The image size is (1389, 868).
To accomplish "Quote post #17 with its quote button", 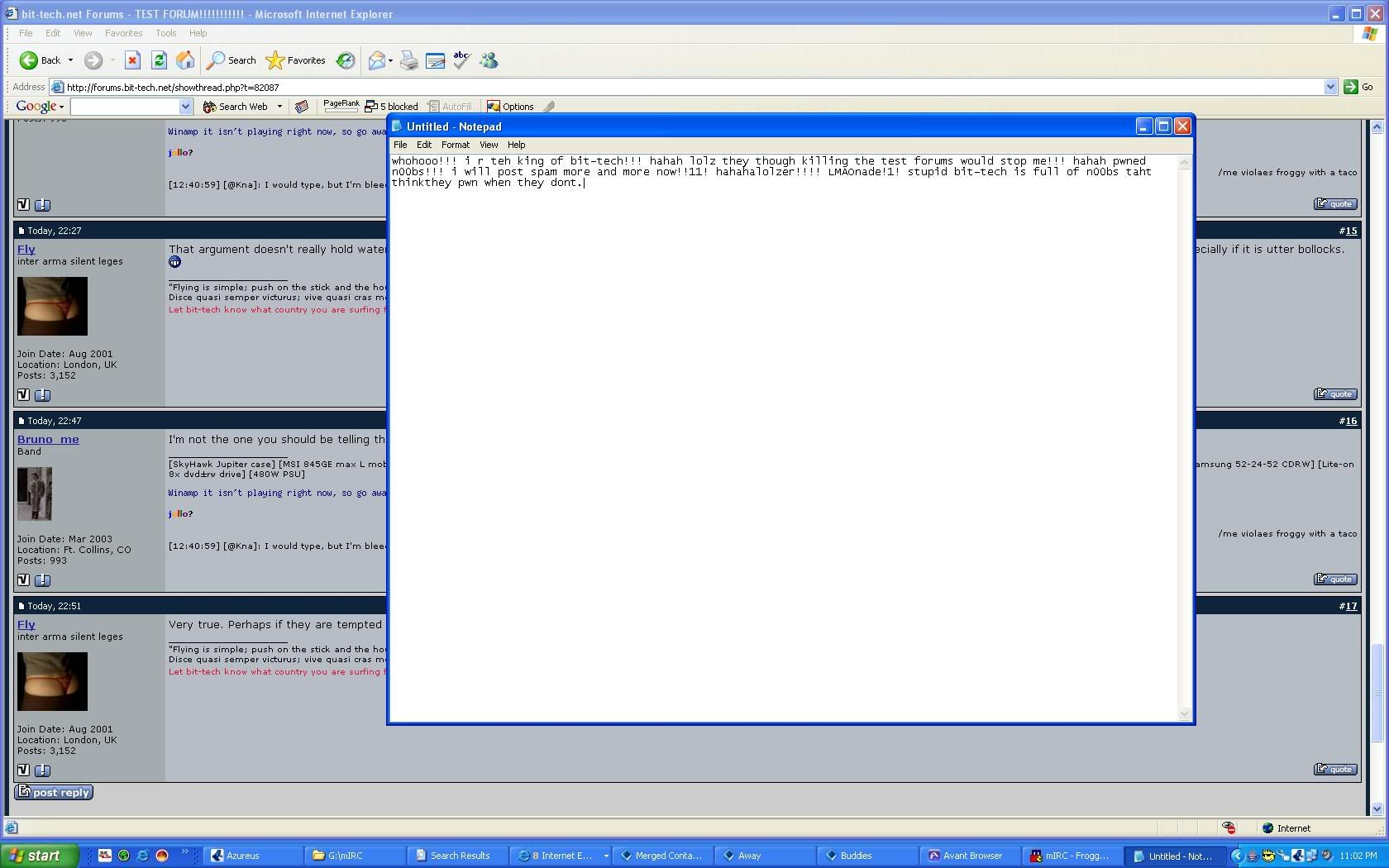I will (x=1335, y=770).
